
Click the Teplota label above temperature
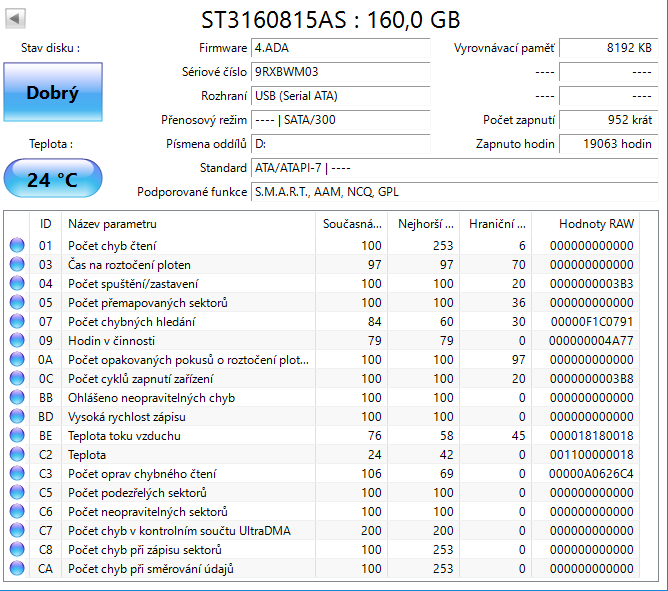51,144
